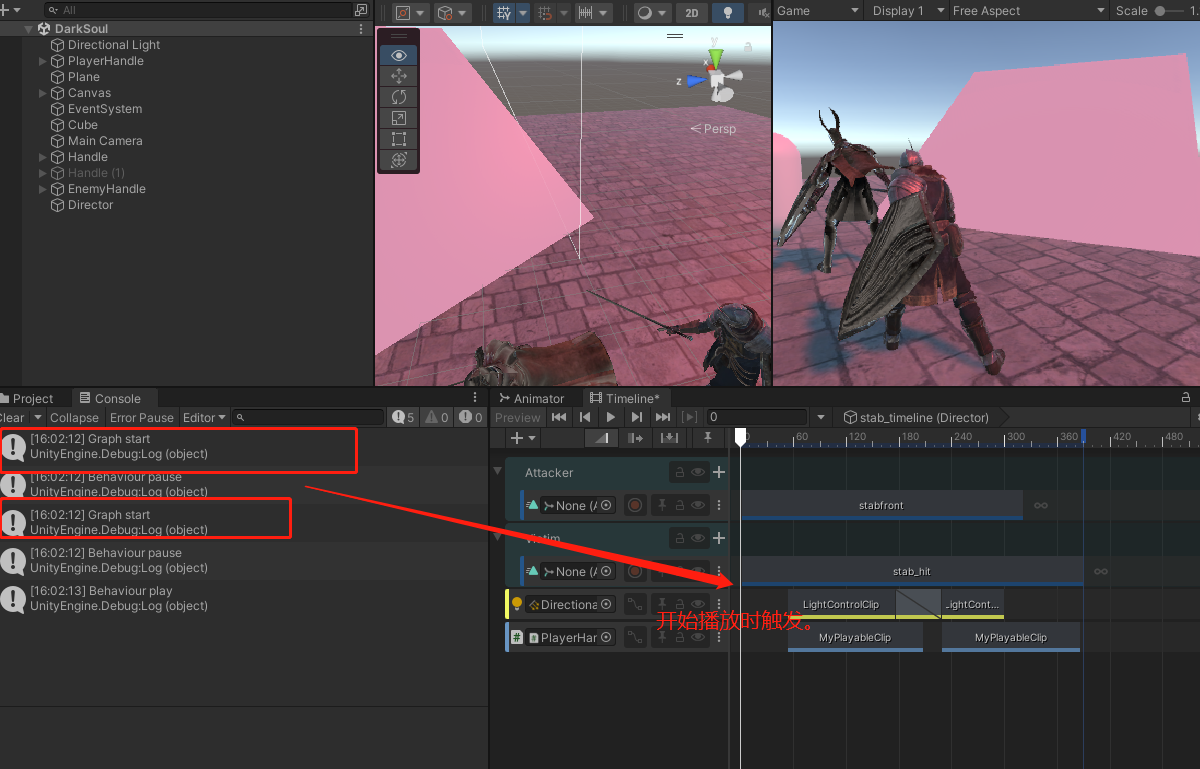Open options menu on stabfront track row

pos(718,505)
